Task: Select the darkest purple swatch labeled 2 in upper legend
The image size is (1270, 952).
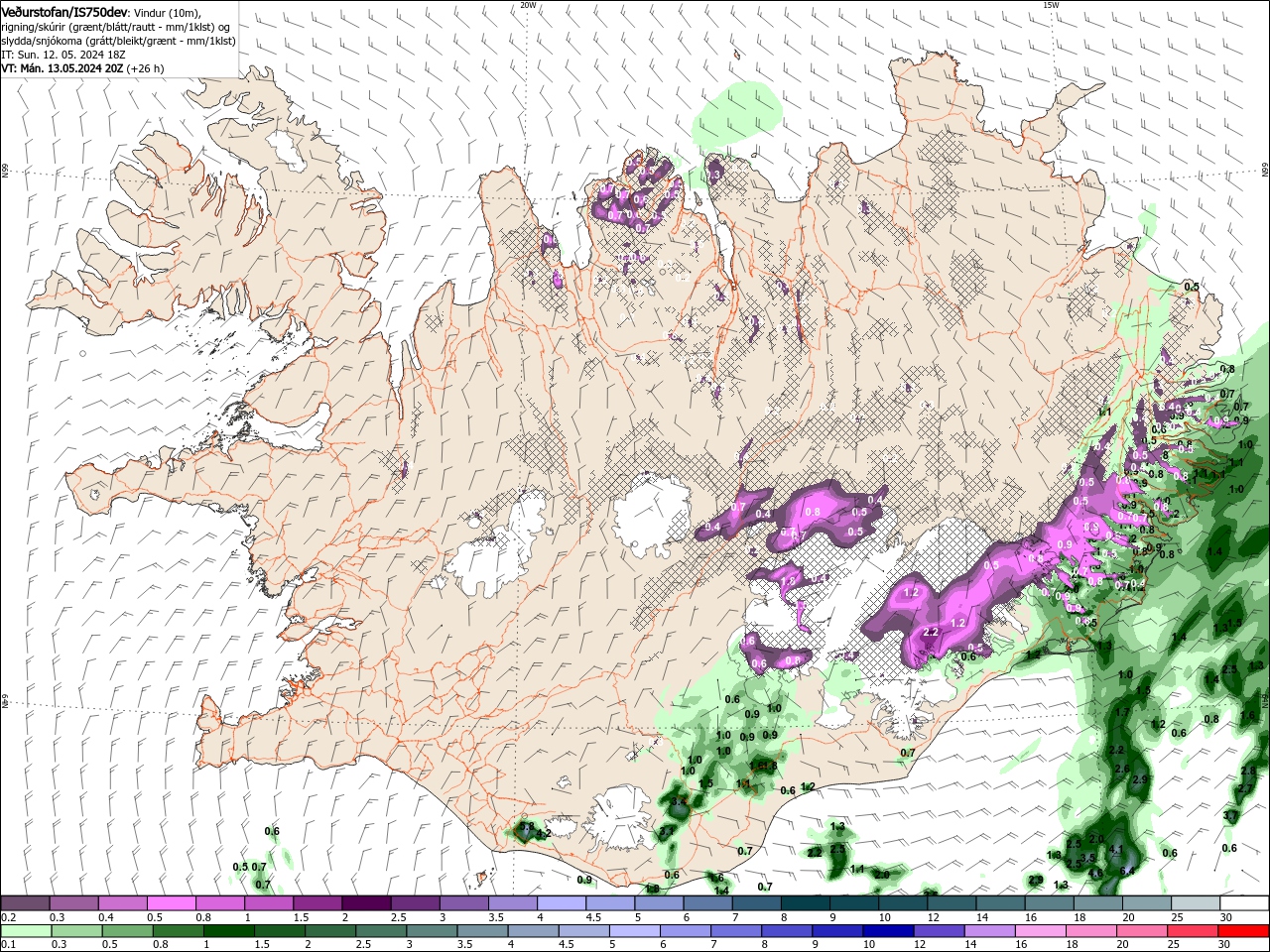Action: point(366,903)
